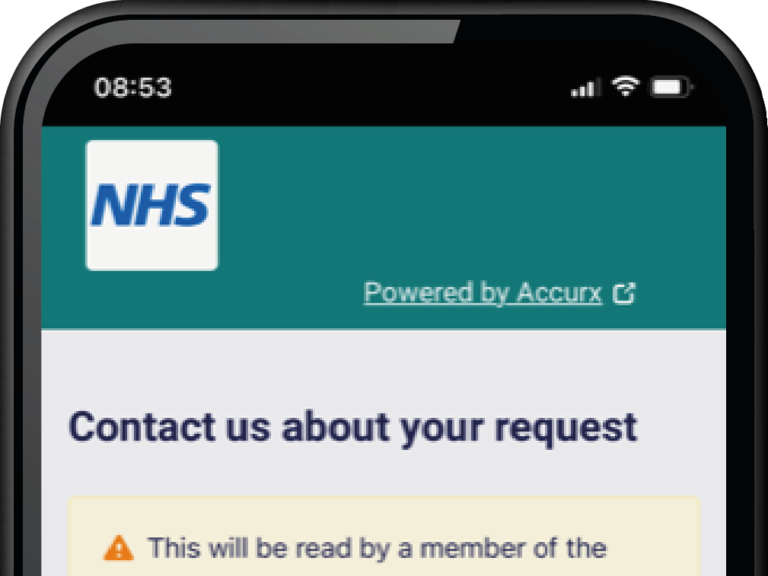Tap the orange warning triangle icon
The height and width of the screenshot is (576, 768).
(119, 548)
